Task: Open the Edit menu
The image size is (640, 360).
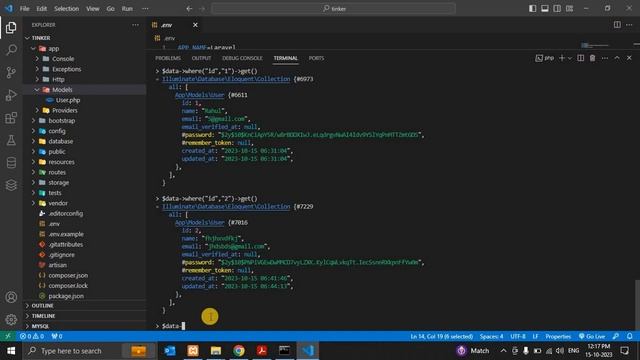Action: [42, 9]
